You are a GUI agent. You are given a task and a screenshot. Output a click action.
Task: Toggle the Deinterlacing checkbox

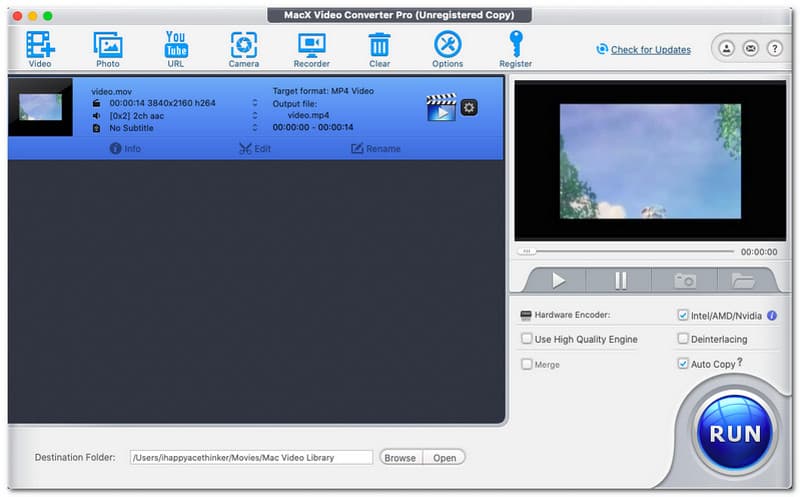tap(683, 339)
